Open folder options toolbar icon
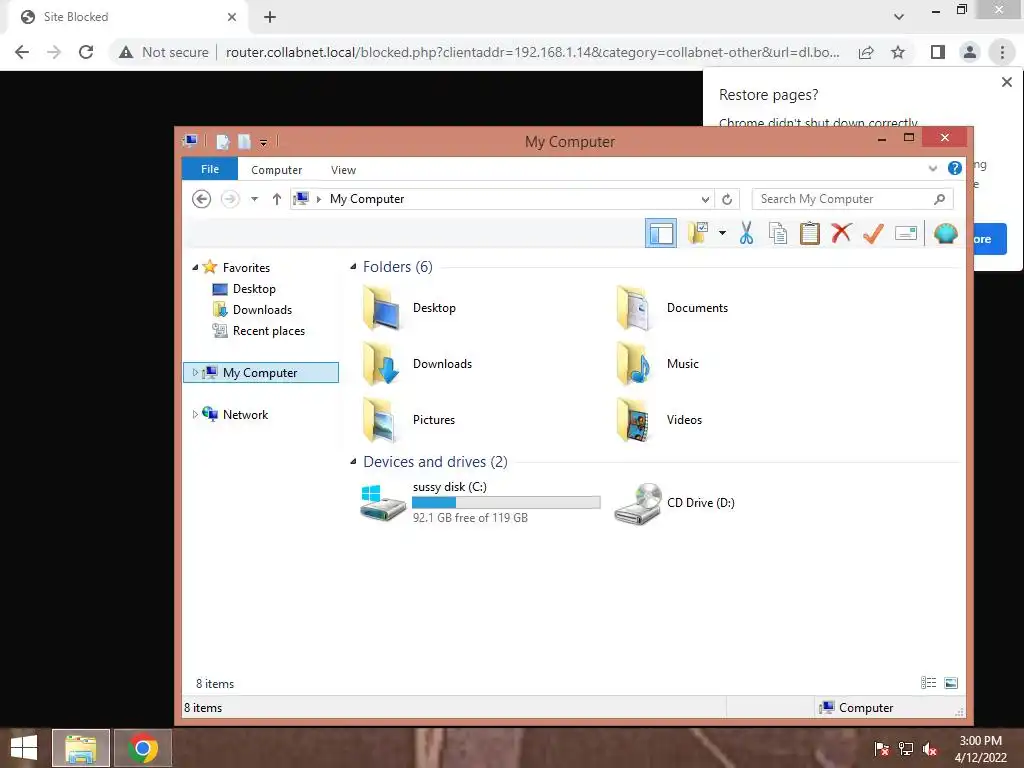This screenshot has height=768, width=1024. (698, 233)
